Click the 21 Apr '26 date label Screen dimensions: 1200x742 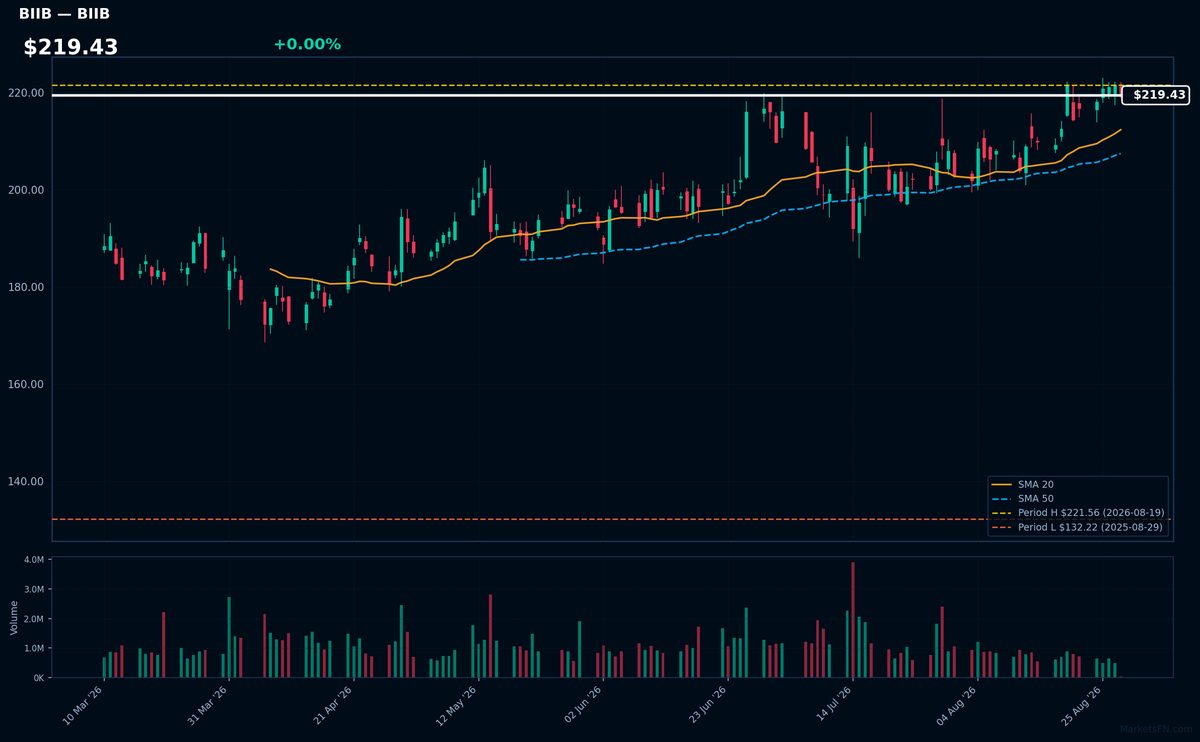coord(333,705)
